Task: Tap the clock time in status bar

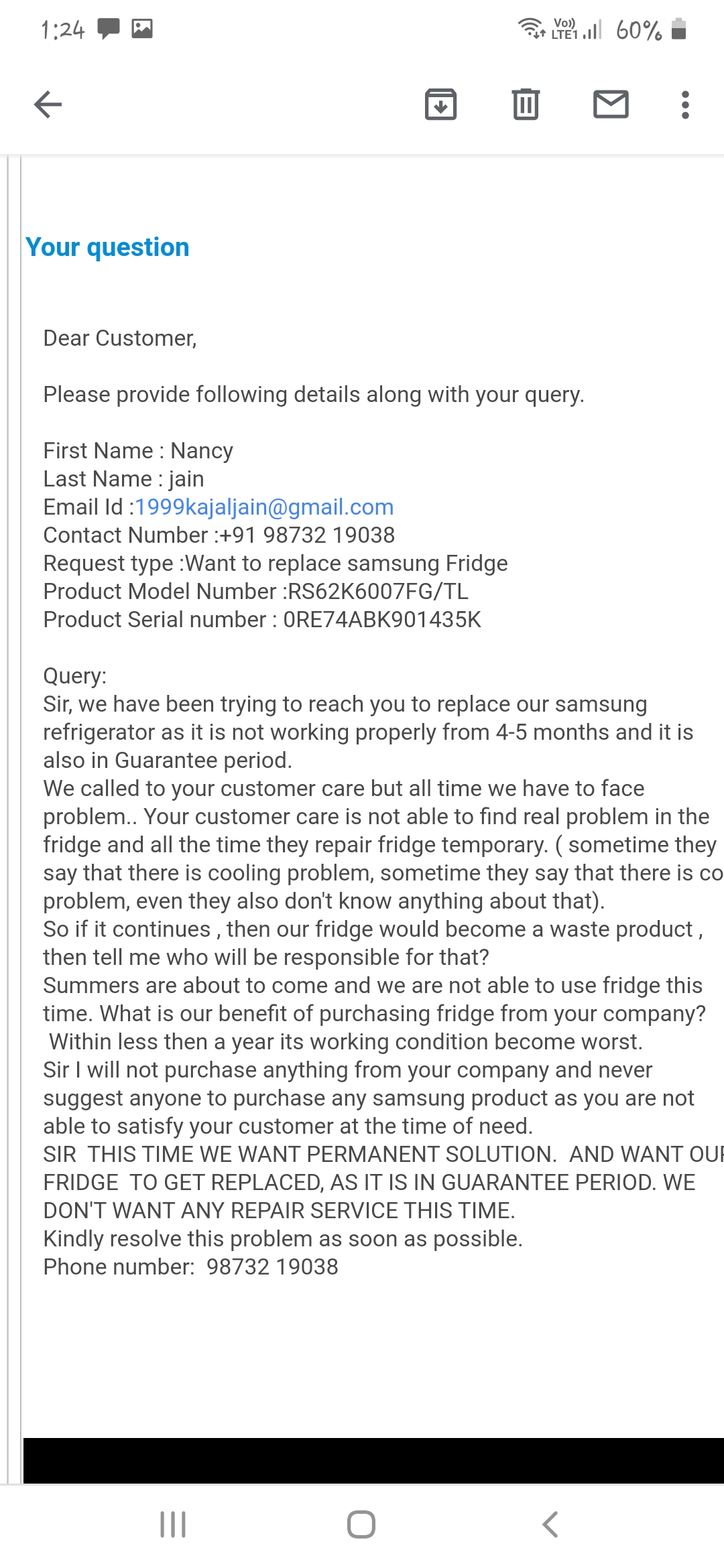Action: click(x=62, y=29)
